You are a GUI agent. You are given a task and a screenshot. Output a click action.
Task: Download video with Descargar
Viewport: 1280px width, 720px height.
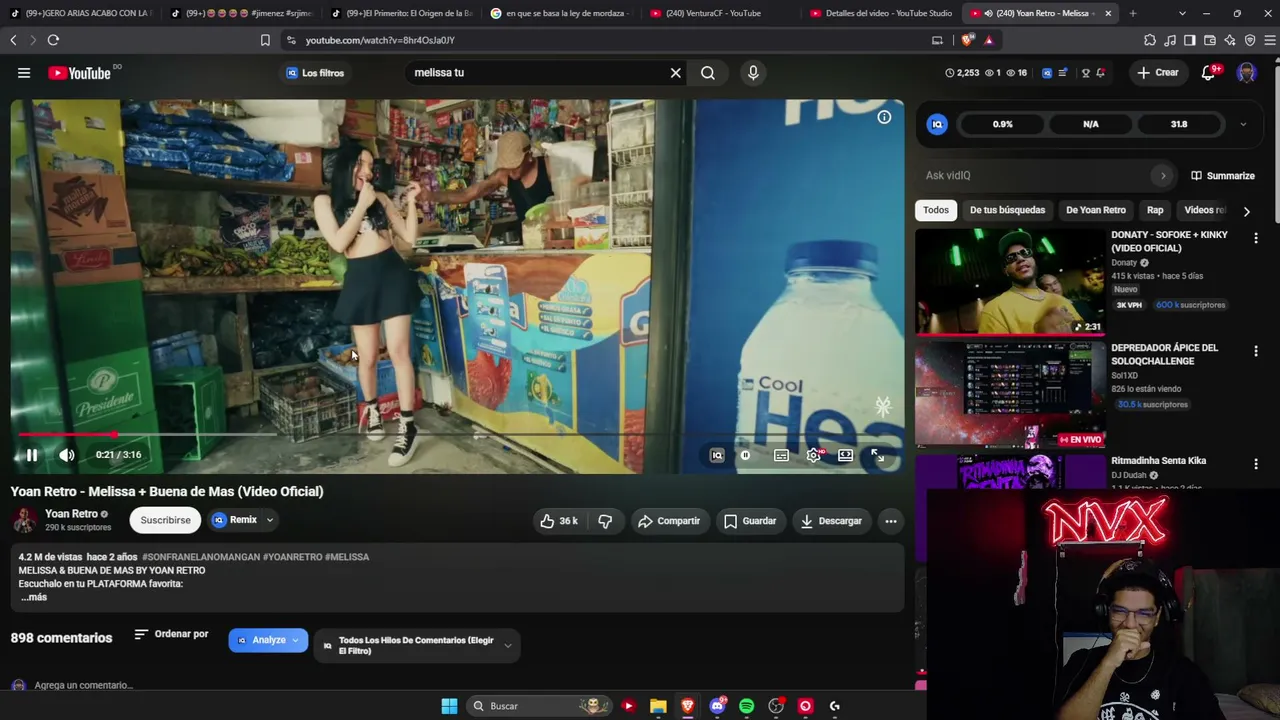pyautogui.click(x=831, y=521)
